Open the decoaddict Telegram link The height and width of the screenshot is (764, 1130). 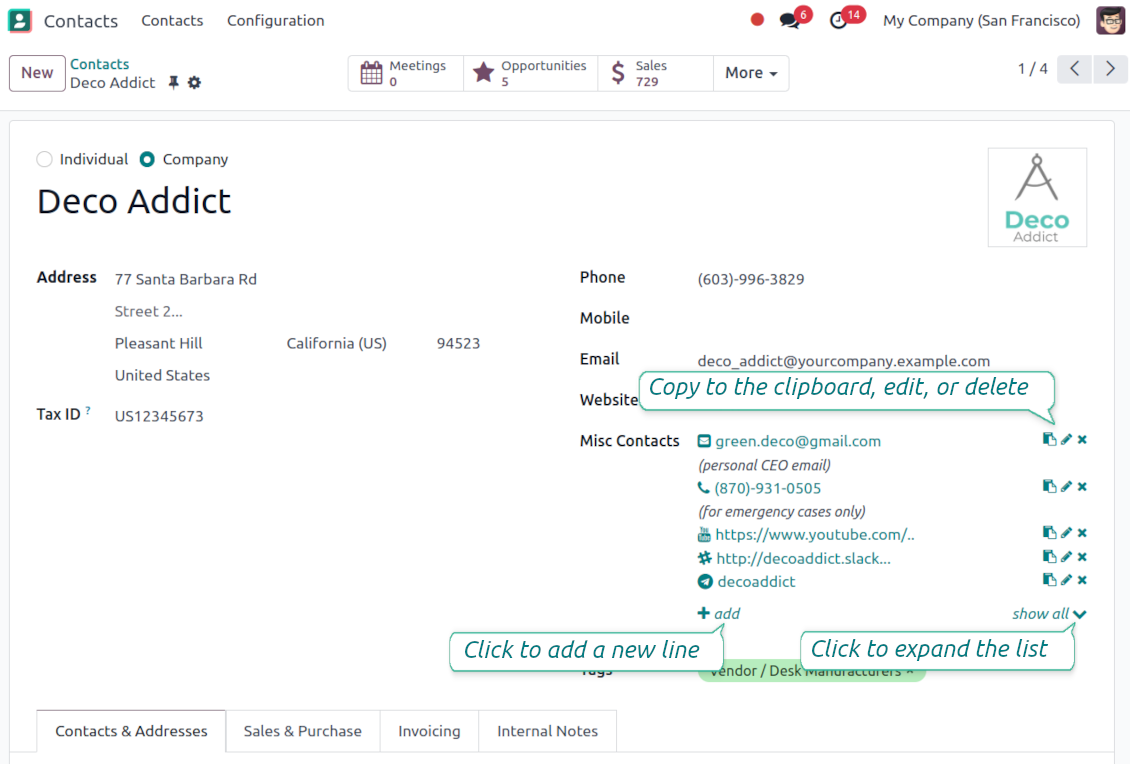pos(756,582)
